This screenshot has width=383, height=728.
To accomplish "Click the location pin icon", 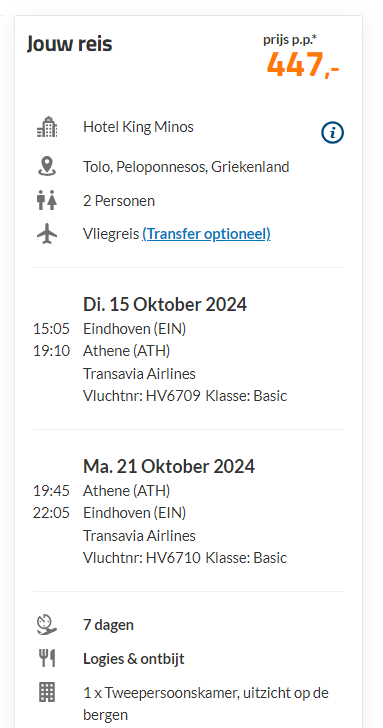I will [47, 166].
